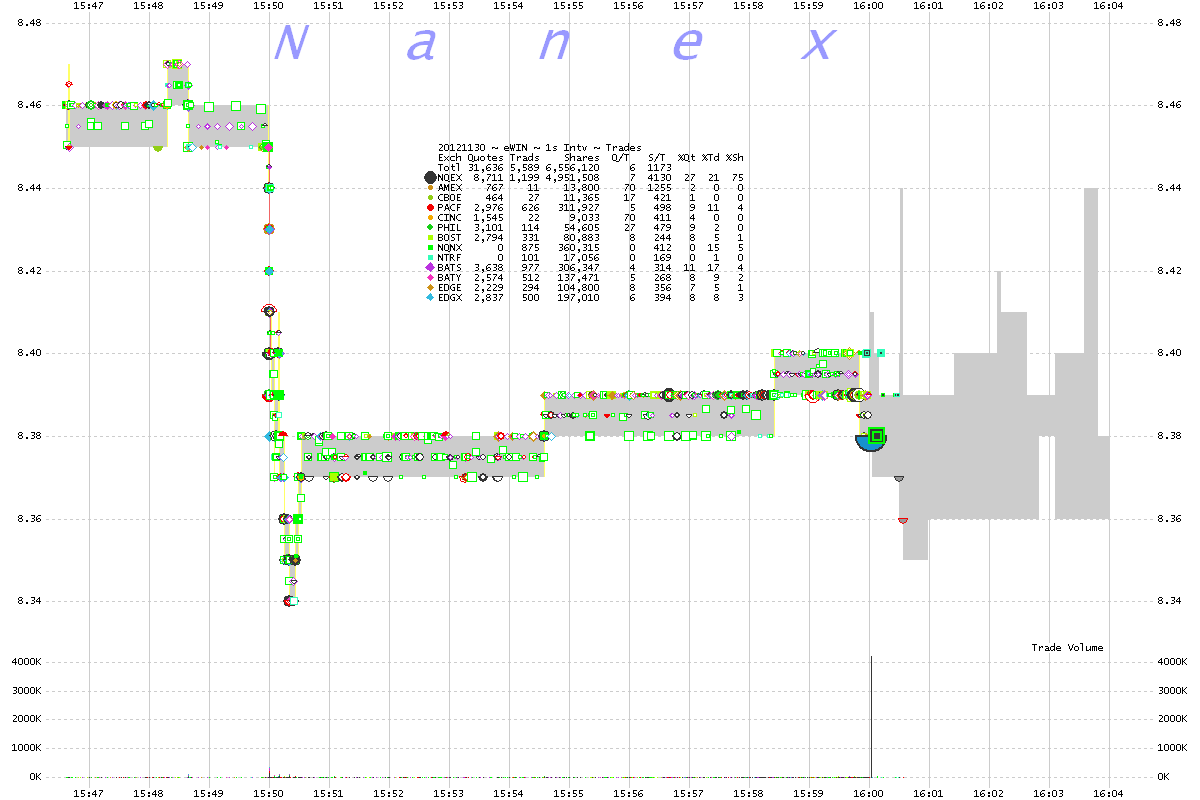Select total quotes value 31,636
The height and width of the screenshot is (800, 1200).
[486, 168]
